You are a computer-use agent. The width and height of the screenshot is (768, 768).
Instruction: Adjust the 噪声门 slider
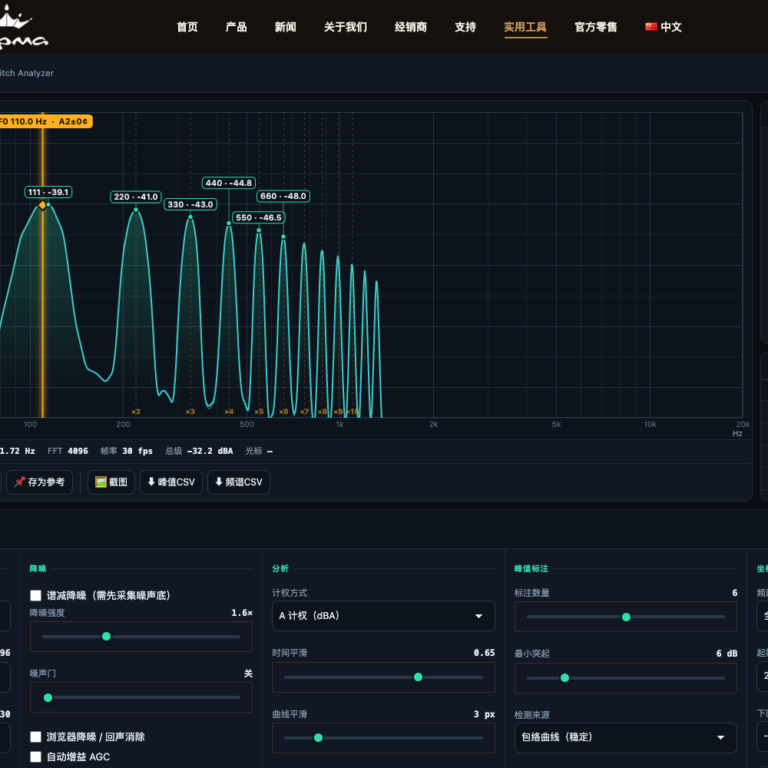pos(141,697)
